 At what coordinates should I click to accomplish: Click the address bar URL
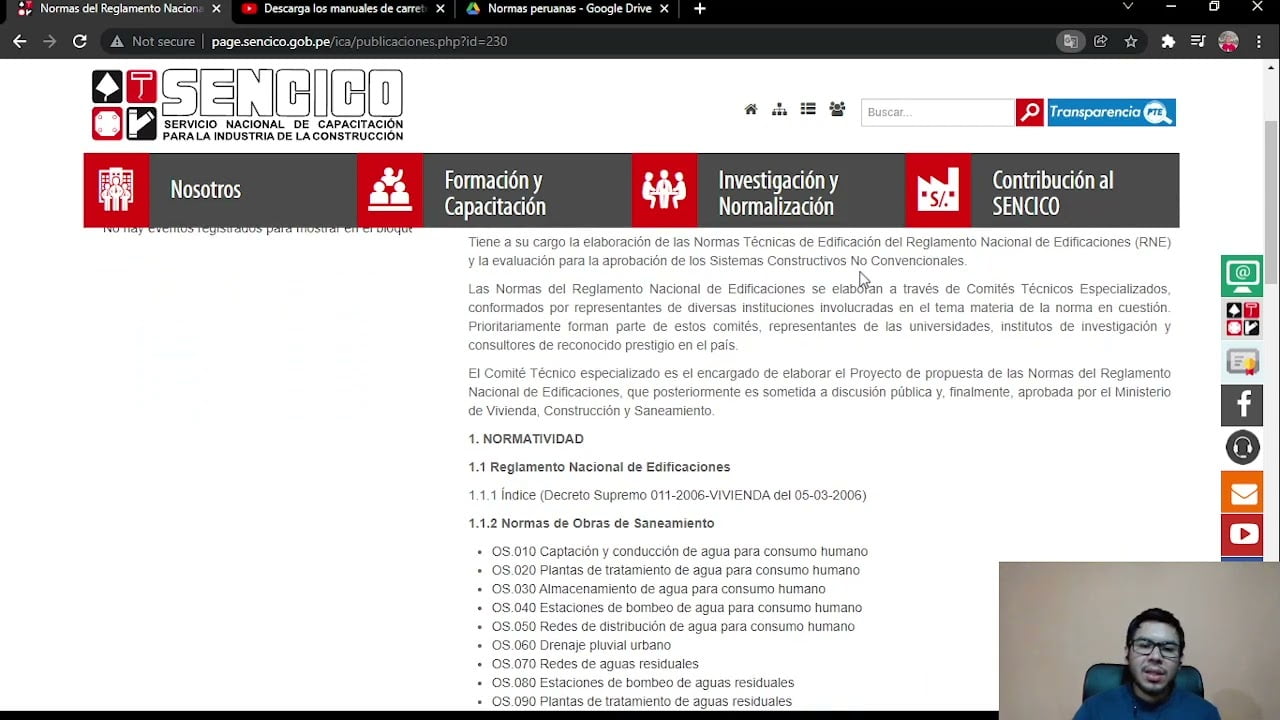[359, 41]
